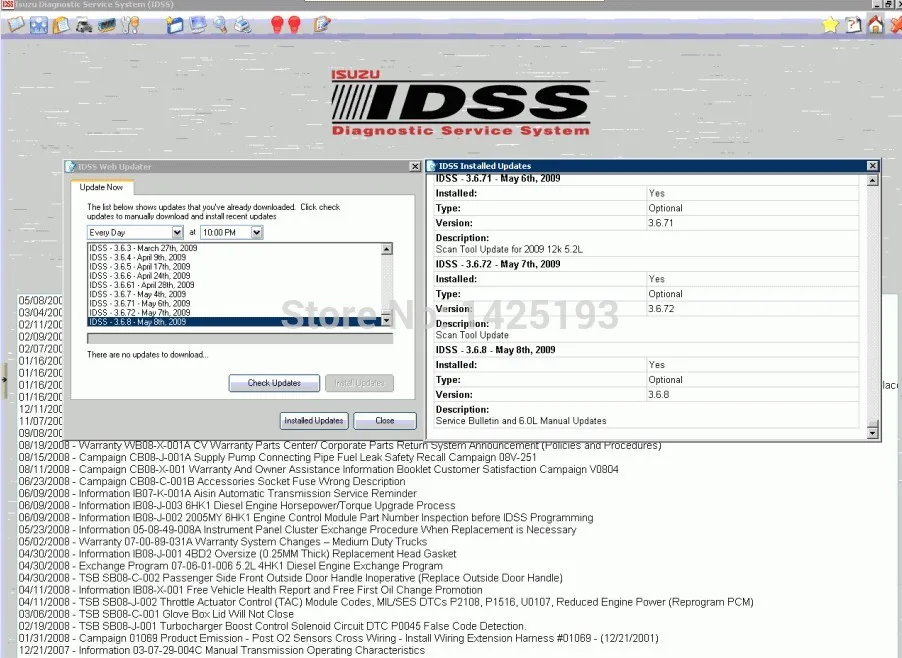902x658 pixels.
Task: Open the service manual book icon
Action: [x=16, y=25]
